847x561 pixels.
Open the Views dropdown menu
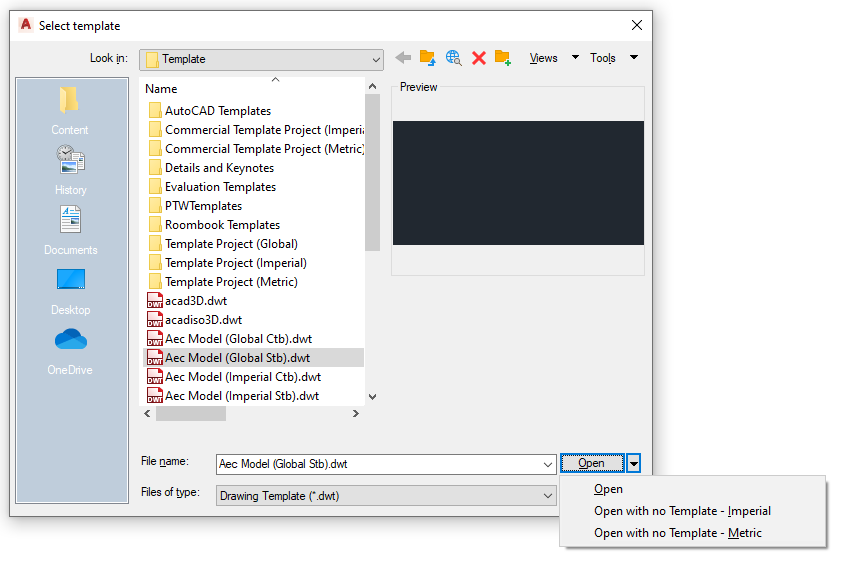pos(554,58)
